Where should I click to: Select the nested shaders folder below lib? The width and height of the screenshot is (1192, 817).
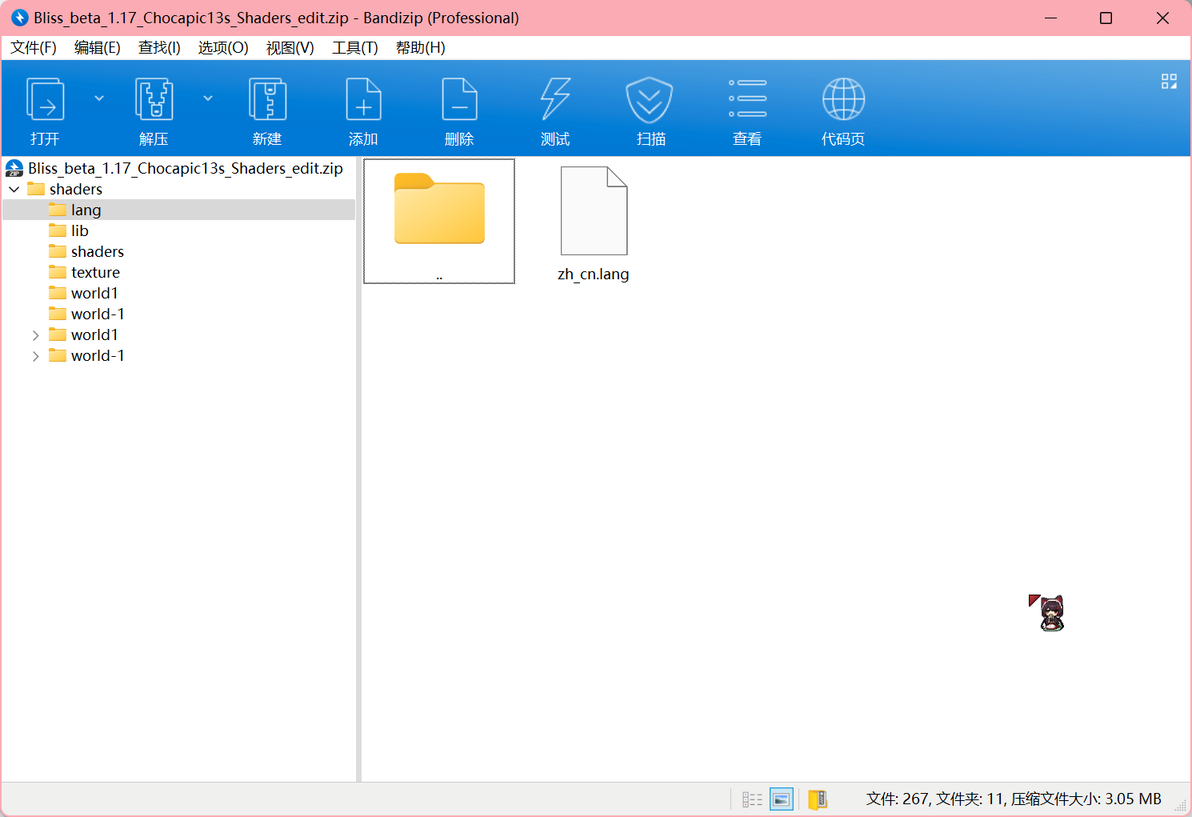pos(97,252)
